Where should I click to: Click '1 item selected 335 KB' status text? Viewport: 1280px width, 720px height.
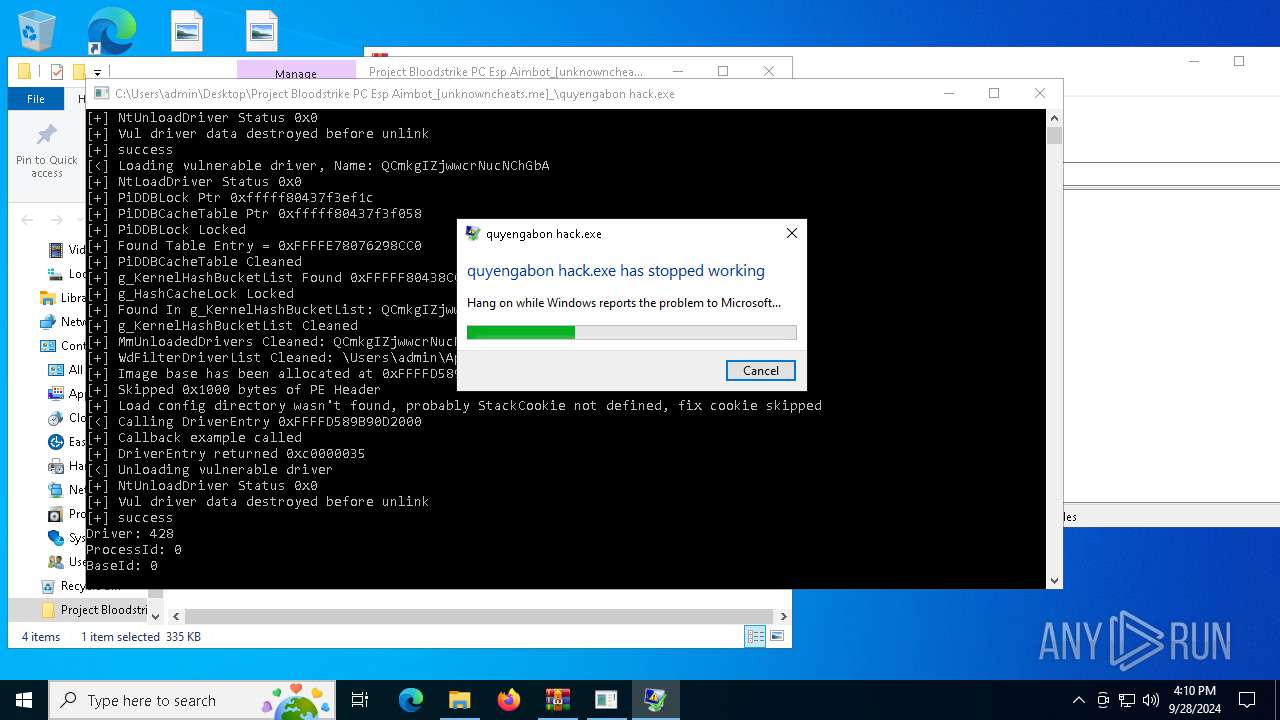coord(141,637)
